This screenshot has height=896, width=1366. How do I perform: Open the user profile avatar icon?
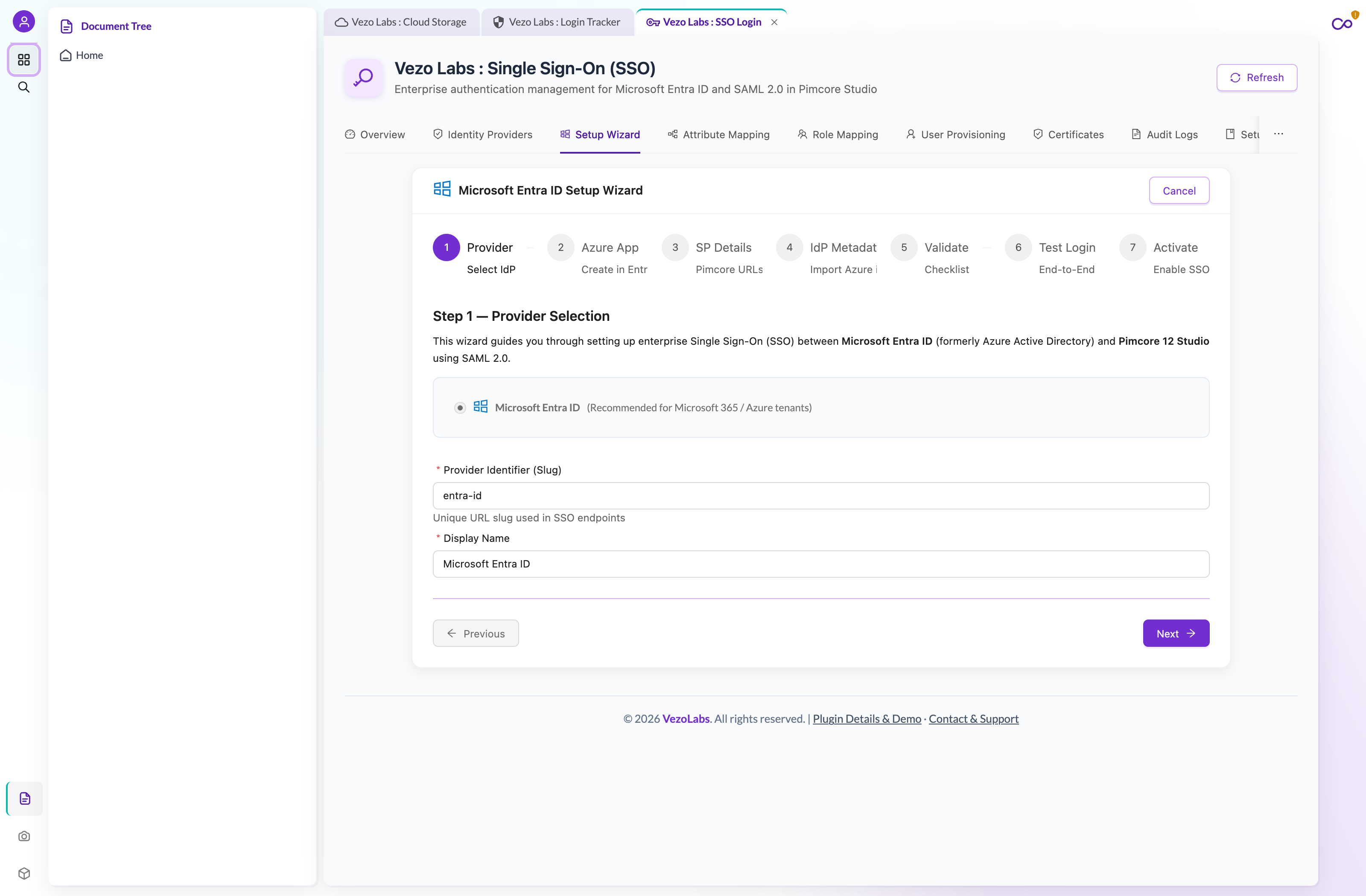(x=23, y=22)
